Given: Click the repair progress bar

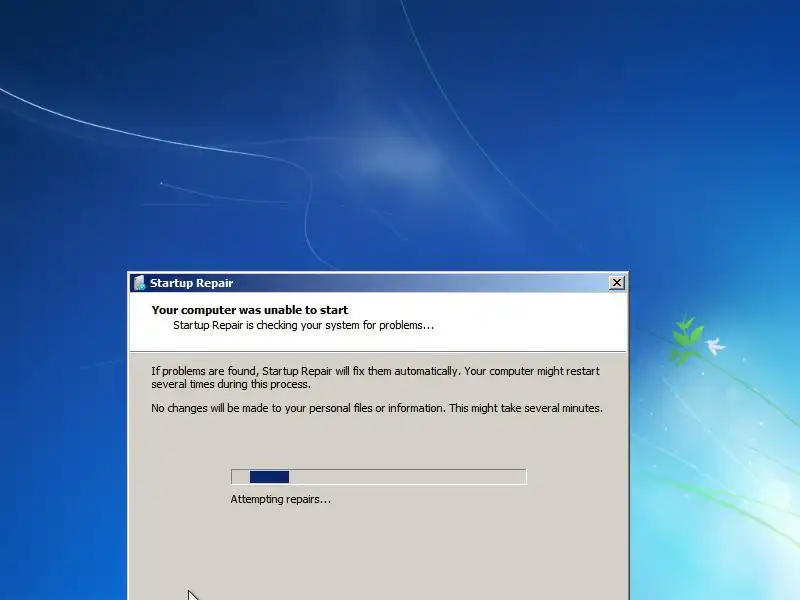Looking at the screenshot, I should 379,477.
